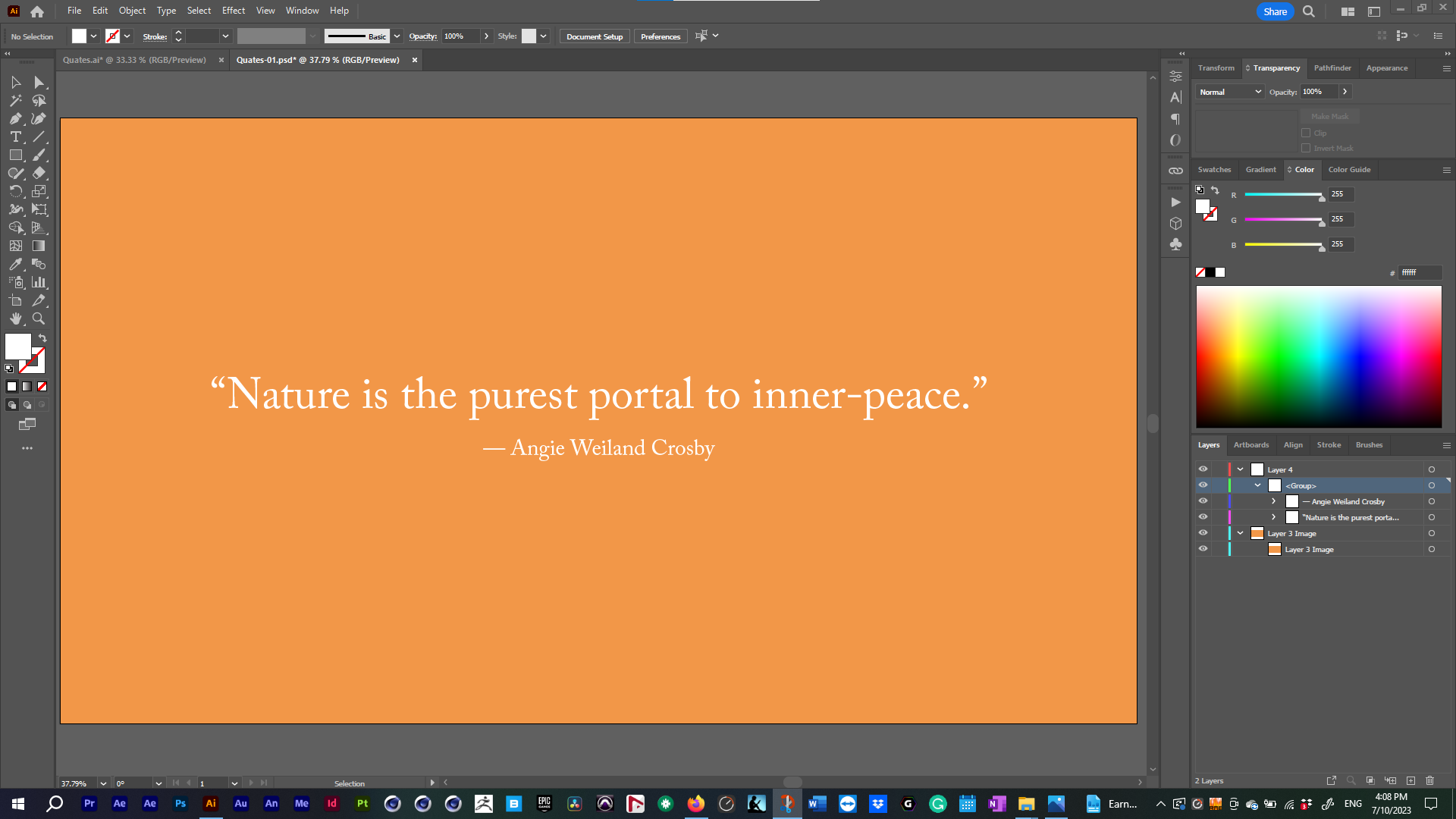The image size is (1456, 819).
Task: Select the Rectangle tool
Action: (15, 155)
